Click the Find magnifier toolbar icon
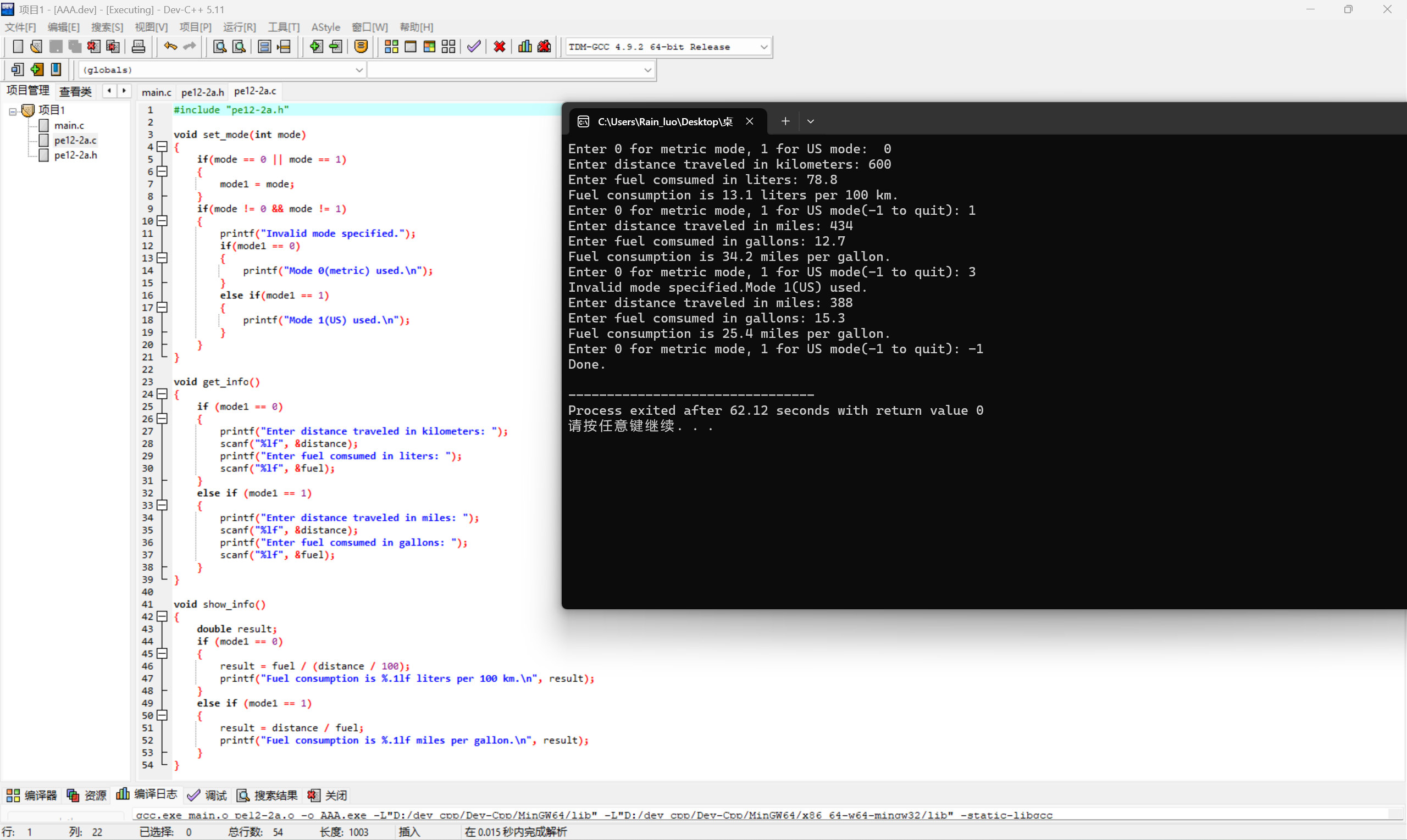1407x840 pixels. 219,46
